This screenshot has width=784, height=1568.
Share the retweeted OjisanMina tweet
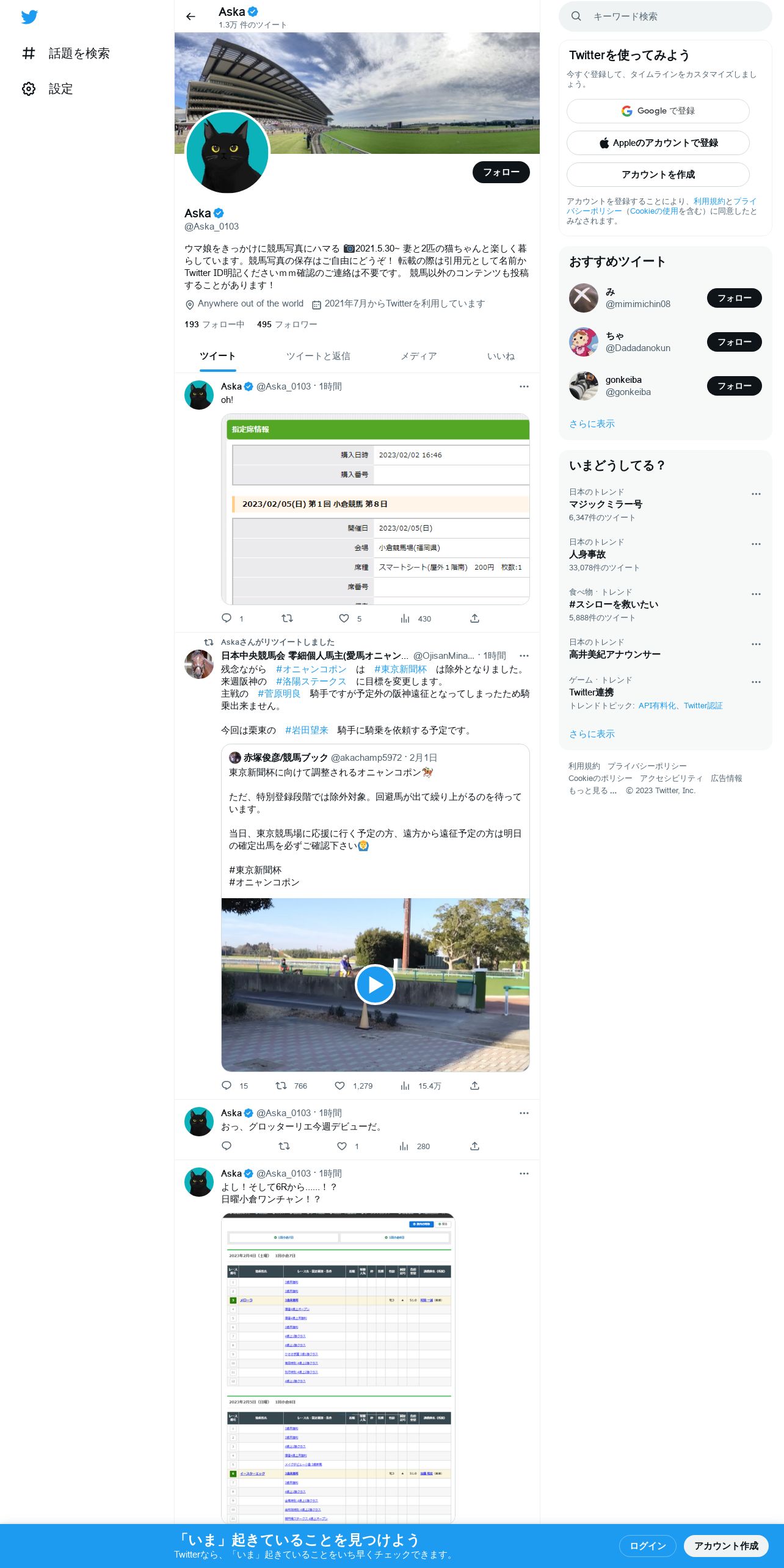click(474, 1086)
